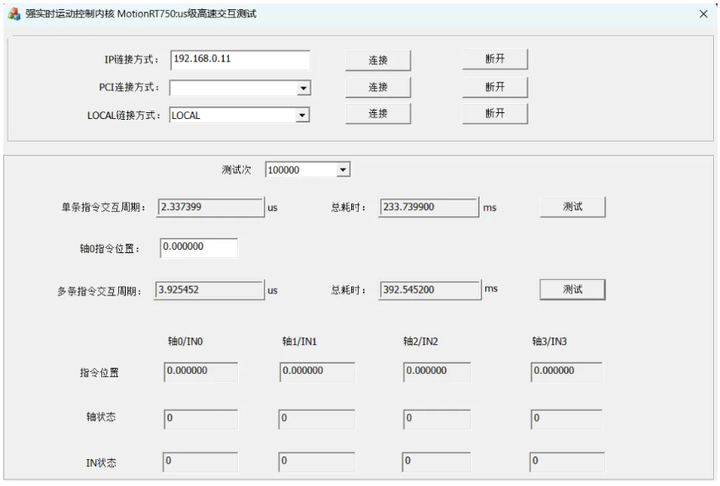Click the MotionRT750 app icon in title bar
The height and width of the screenshot is (486, 720).
(x=14, y=14)
